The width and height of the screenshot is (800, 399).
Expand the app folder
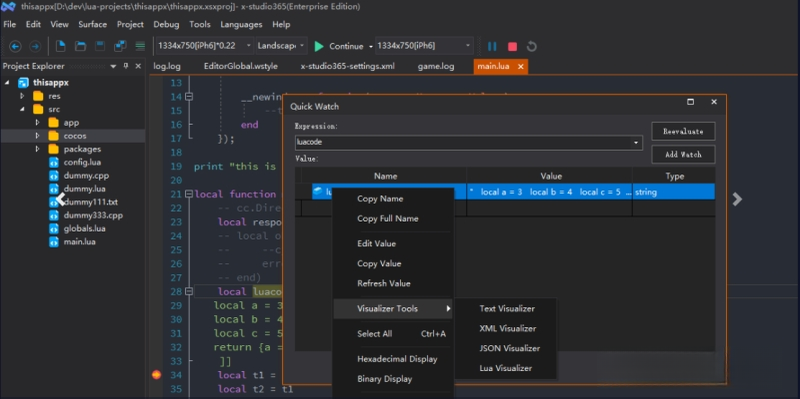click(x=37, y=122)
